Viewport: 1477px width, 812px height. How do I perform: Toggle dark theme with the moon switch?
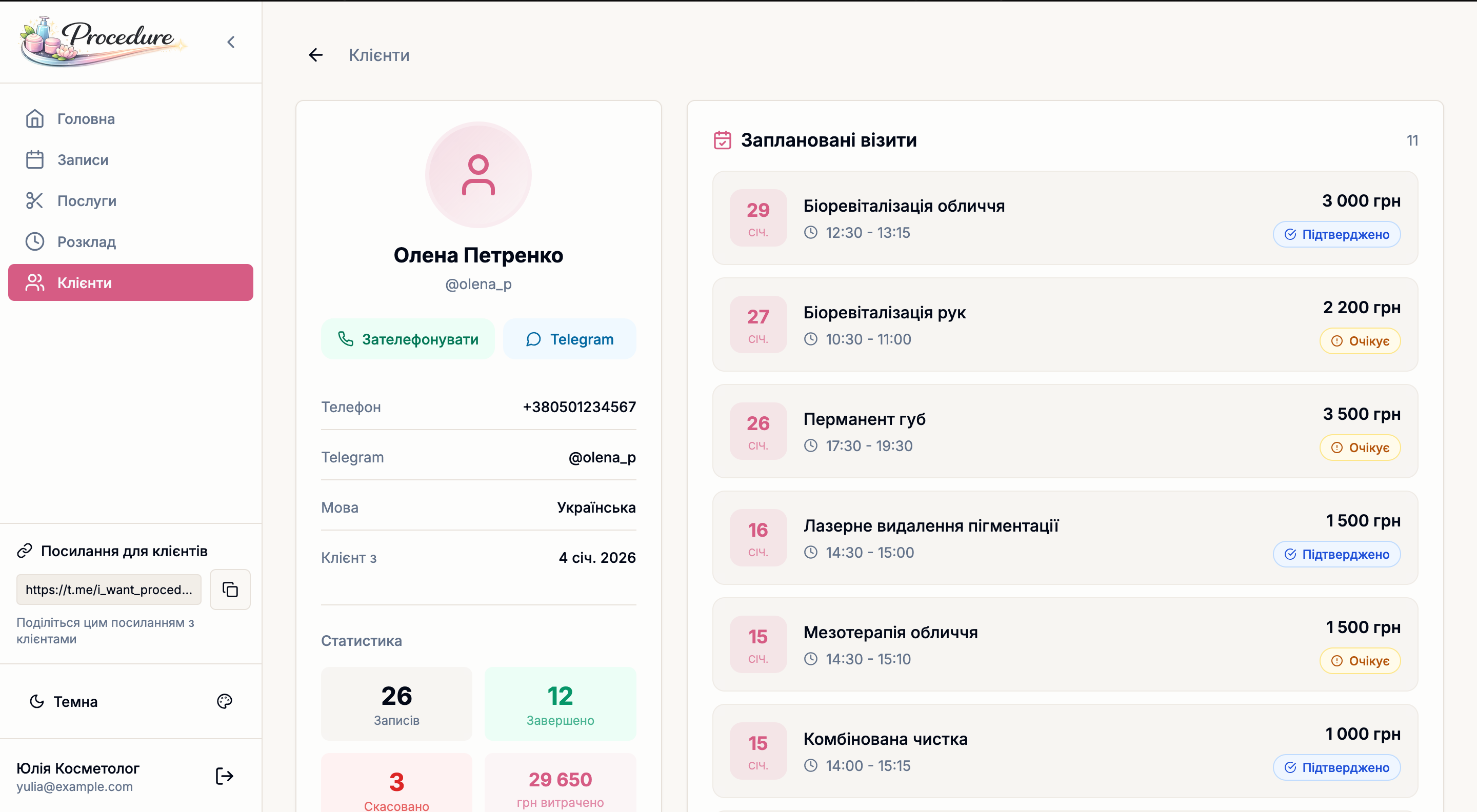[37, 701]
